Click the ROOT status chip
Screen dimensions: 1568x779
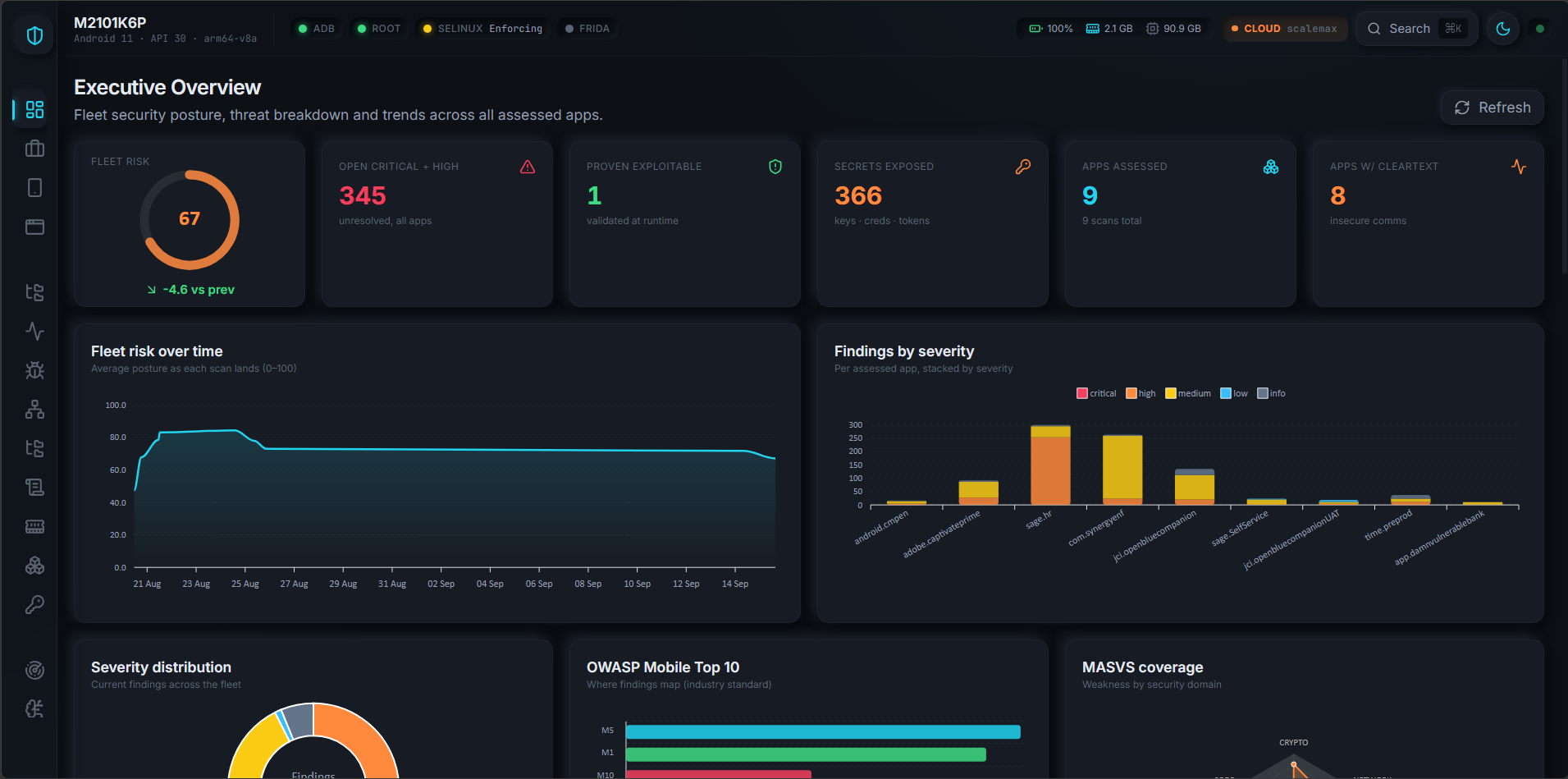pyautogui.click(x=379, y=29)
